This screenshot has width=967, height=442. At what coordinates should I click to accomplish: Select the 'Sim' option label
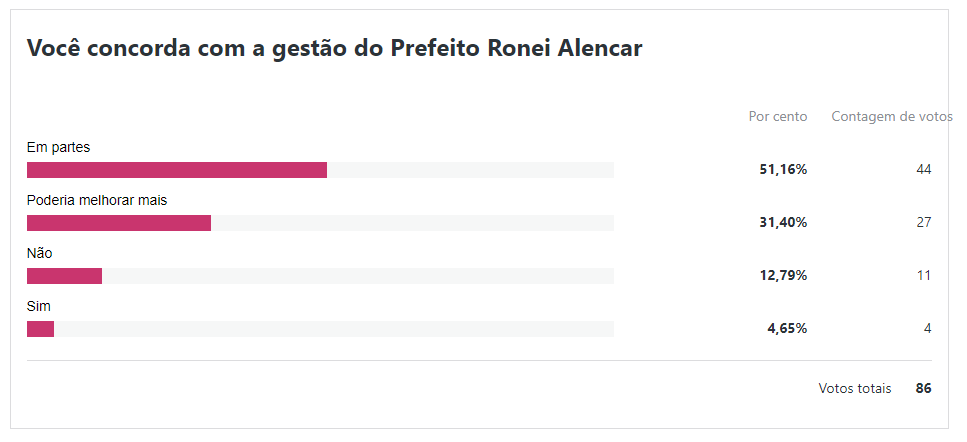[x=39, y=306]
